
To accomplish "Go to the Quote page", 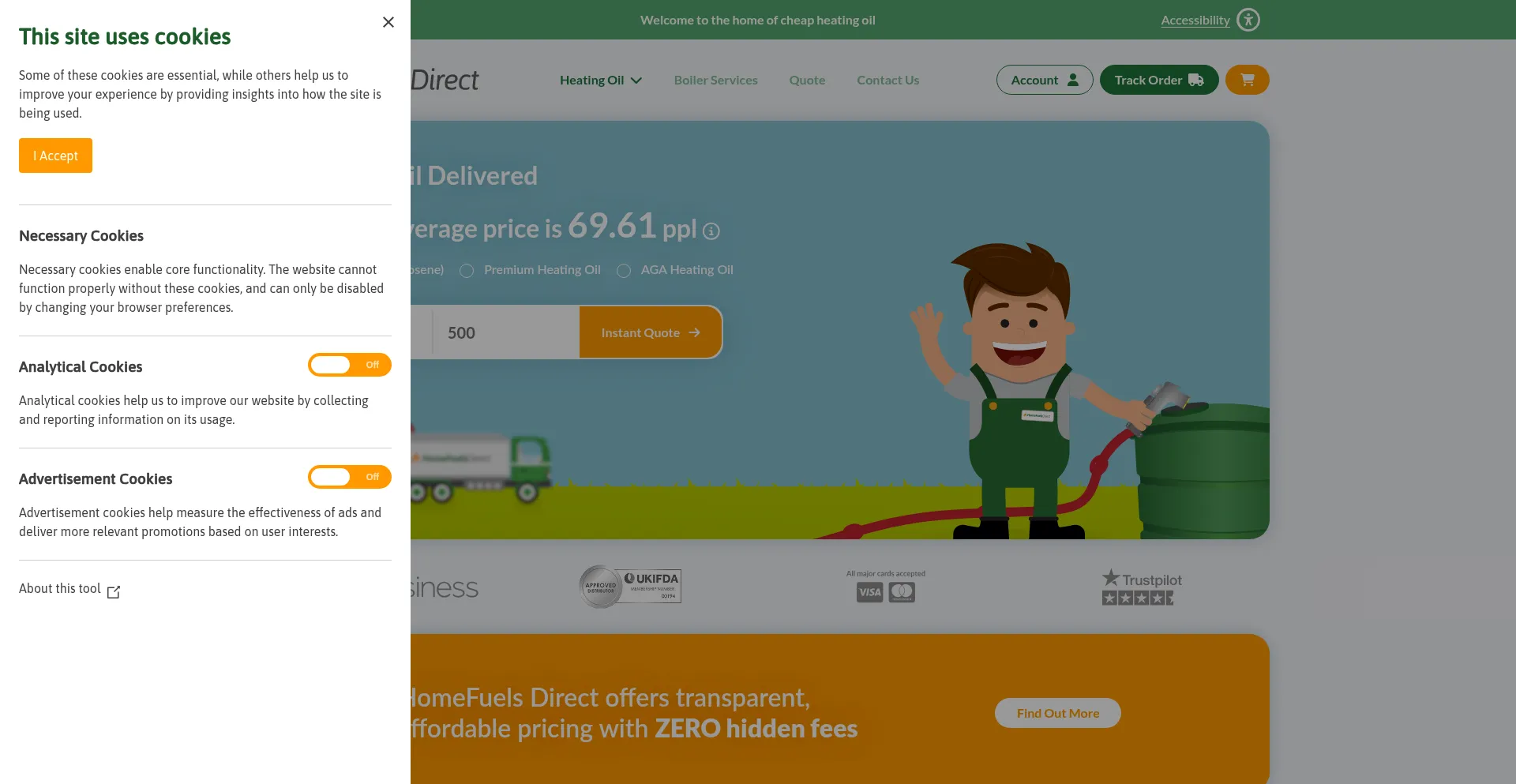I will [807, 80].
